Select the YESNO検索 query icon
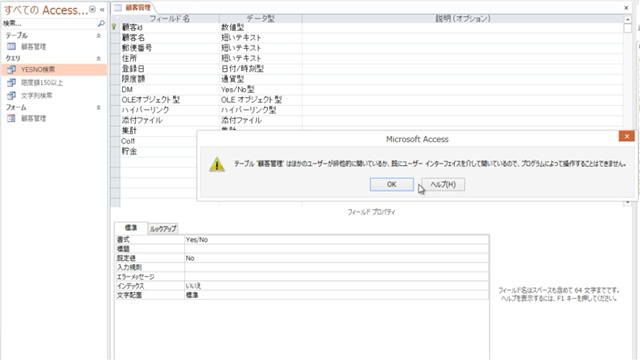The image size is (640, 360). click(11, 70)
